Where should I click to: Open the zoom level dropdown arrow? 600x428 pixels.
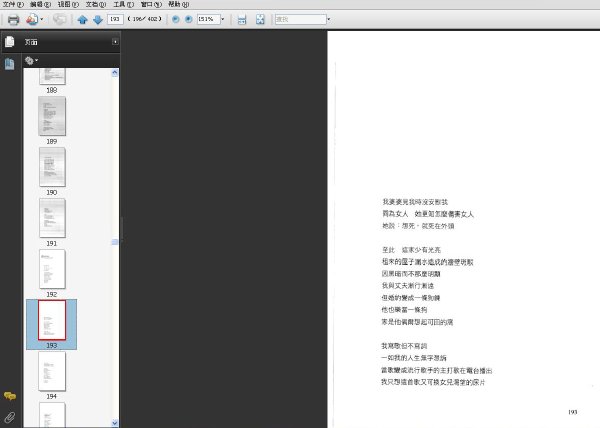(223, 19)
